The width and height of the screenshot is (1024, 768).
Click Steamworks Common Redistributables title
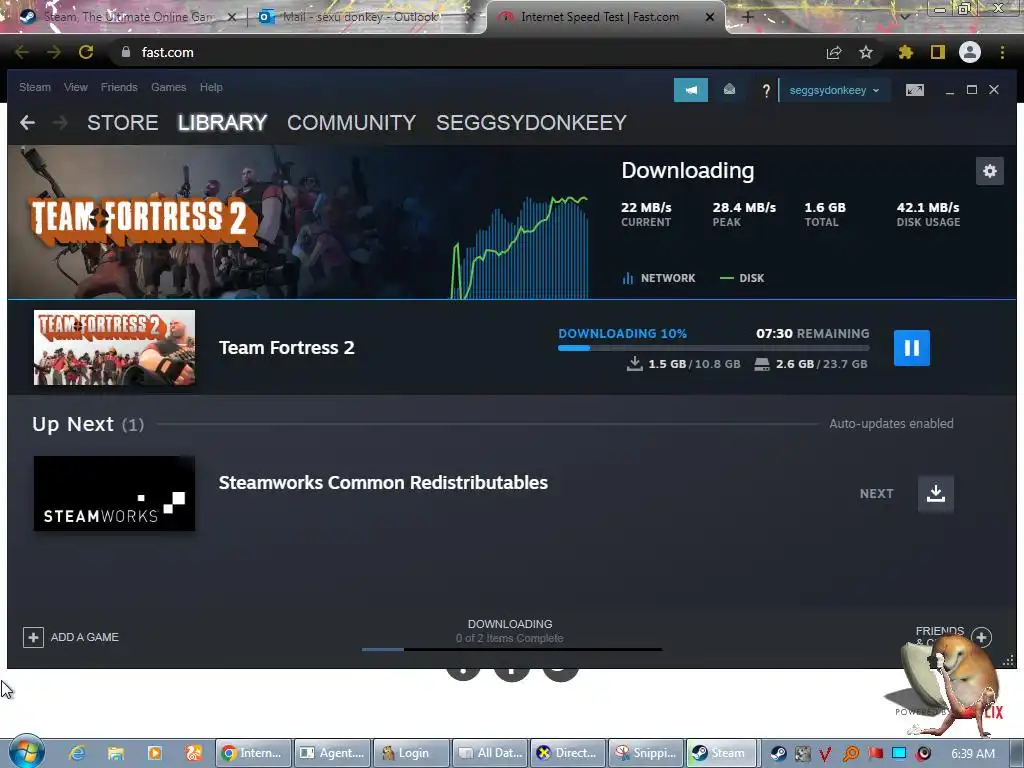tap(383, 483)
